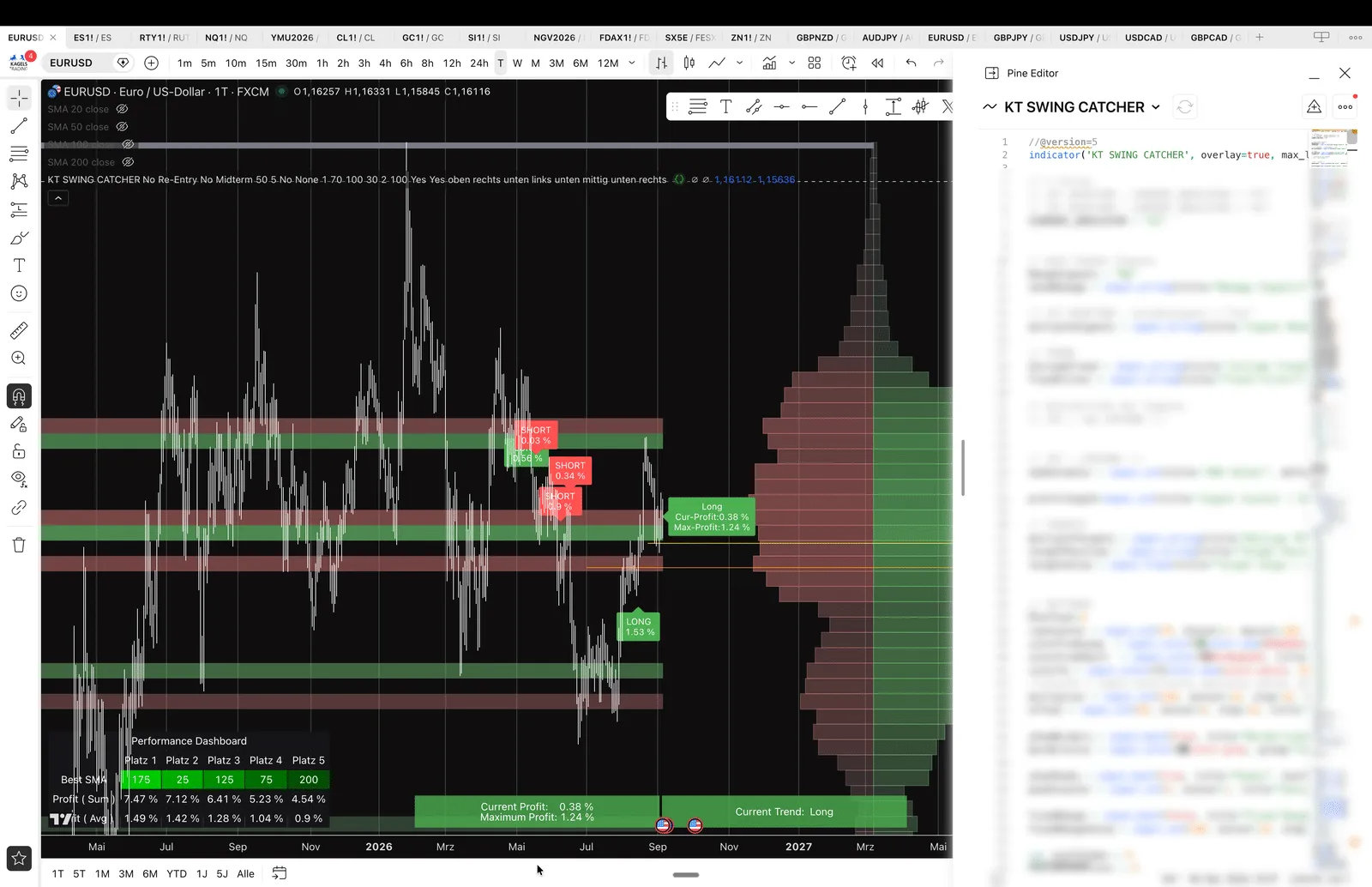Select the 1h timeframe

322,63
